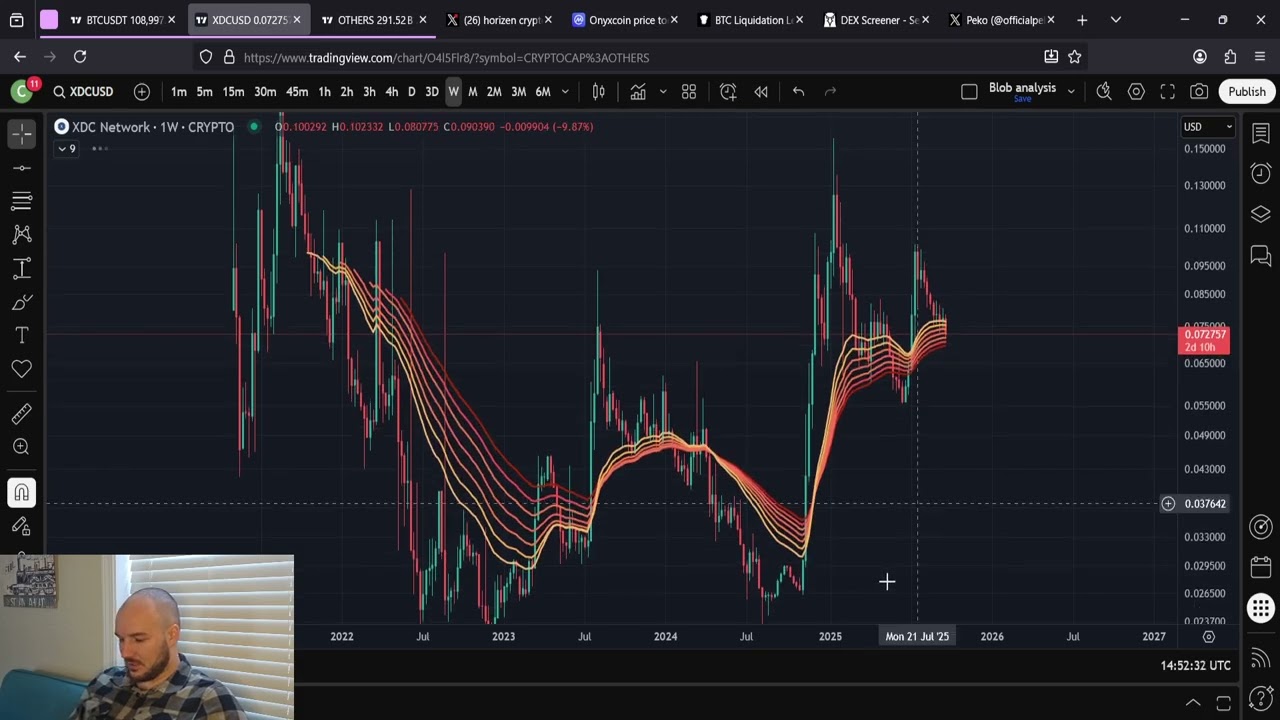Screen dimensions: 1280x720
Task: Switch to 6M timeframe
Action: (543, 92)
